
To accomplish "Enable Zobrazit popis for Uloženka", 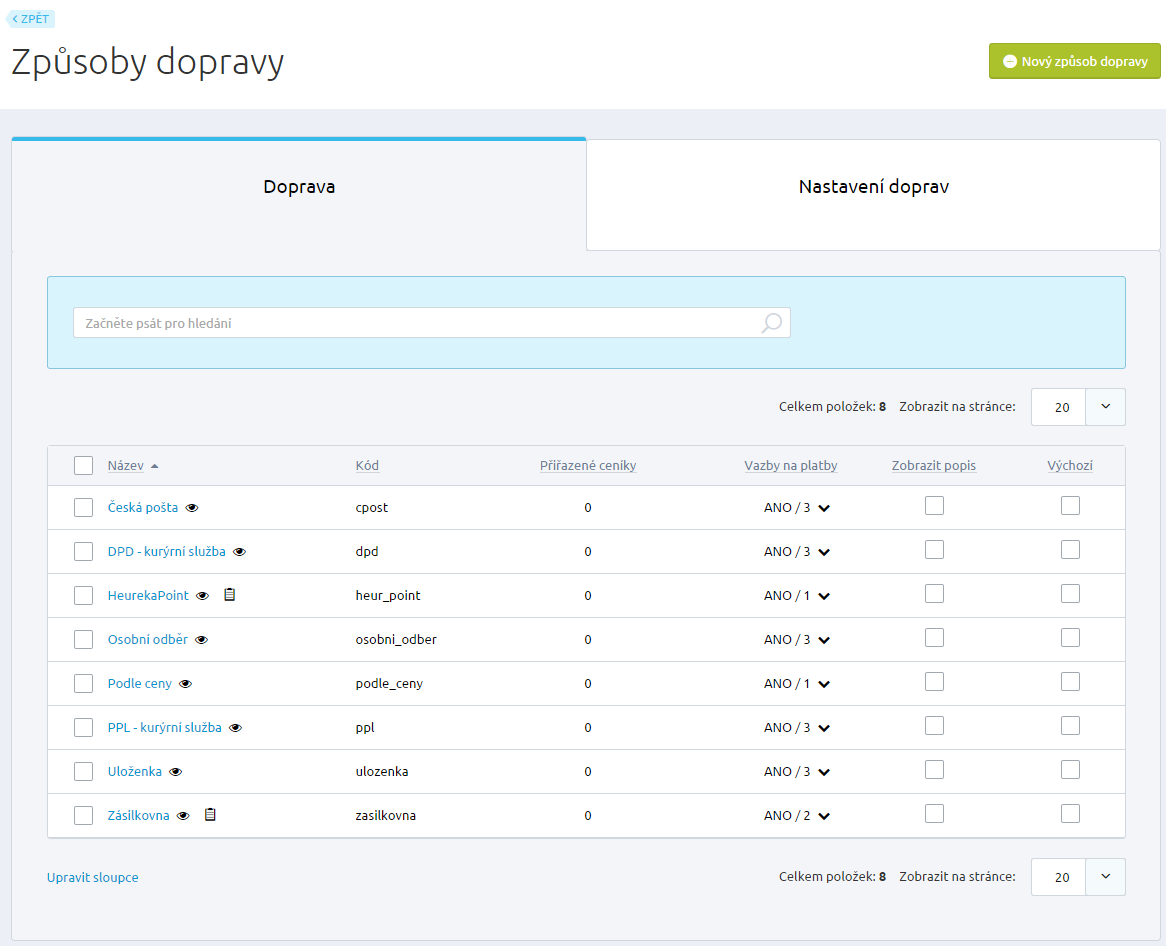I will coord(934,769).
